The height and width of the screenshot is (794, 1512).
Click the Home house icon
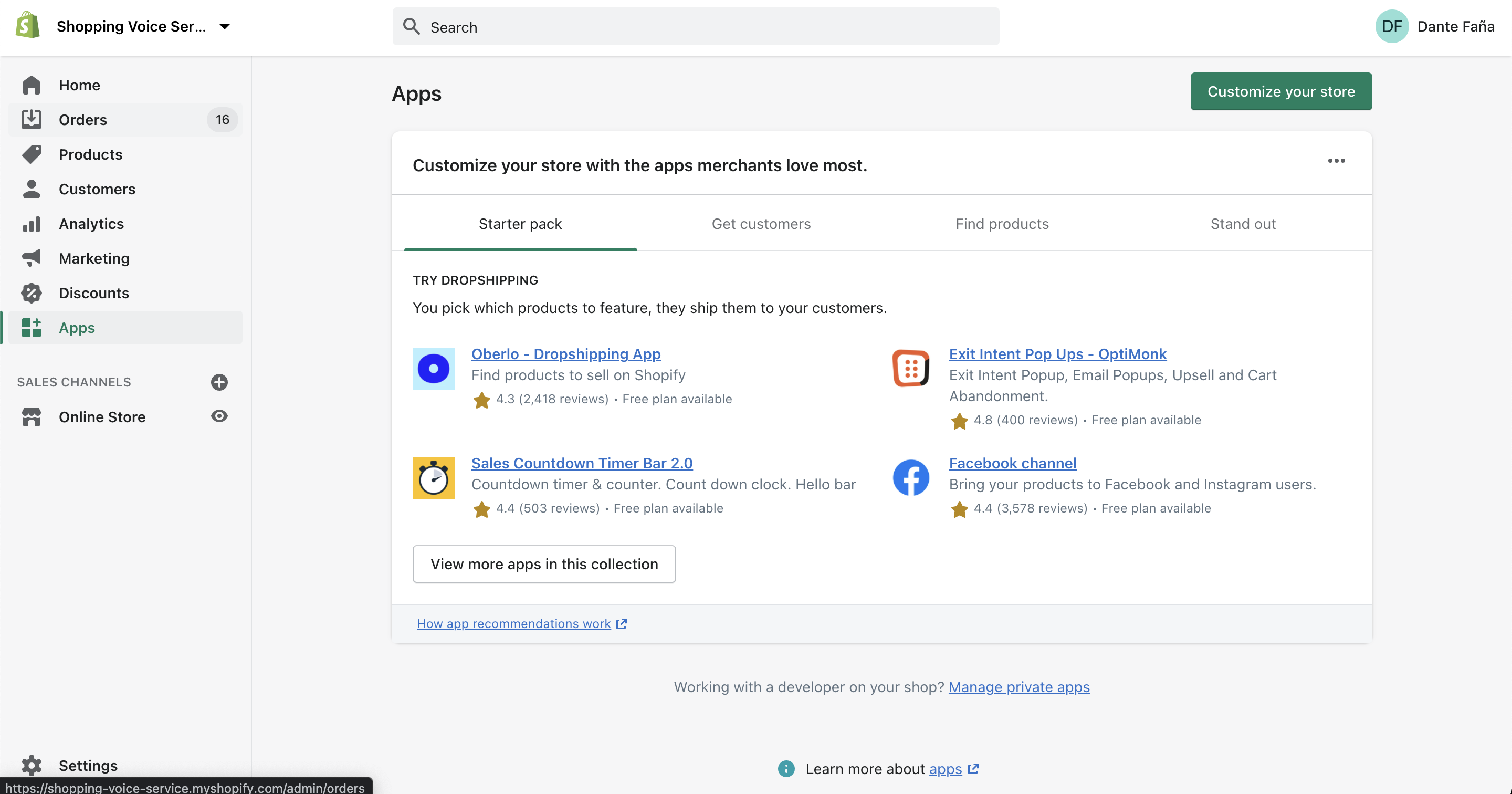31,85
